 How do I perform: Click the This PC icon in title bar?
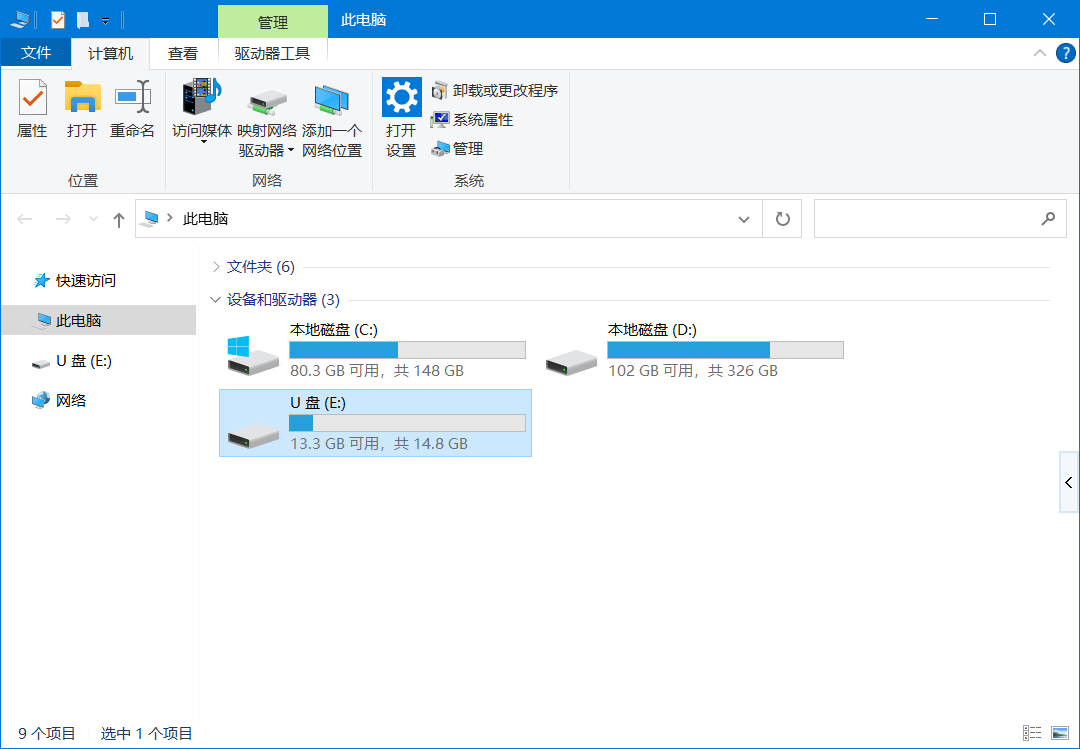tap(19, 20)
